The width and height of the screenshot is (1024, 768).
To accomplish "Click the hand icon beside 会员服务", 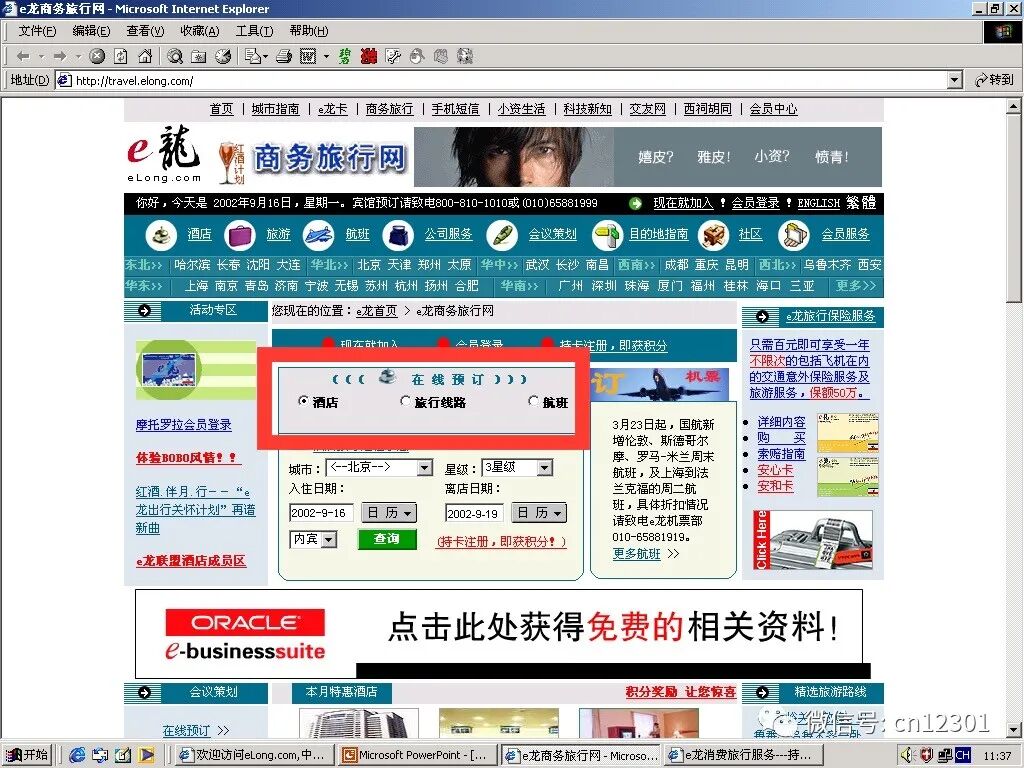I will click(x=794, y=235).
